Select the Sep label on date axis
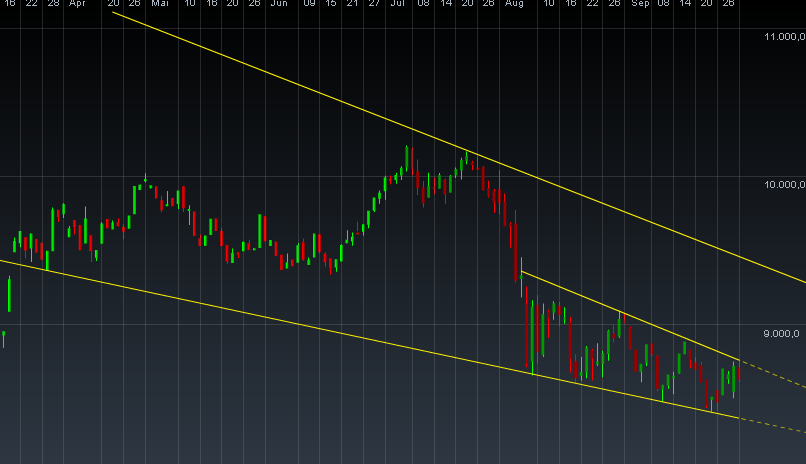 pos(640,4)
